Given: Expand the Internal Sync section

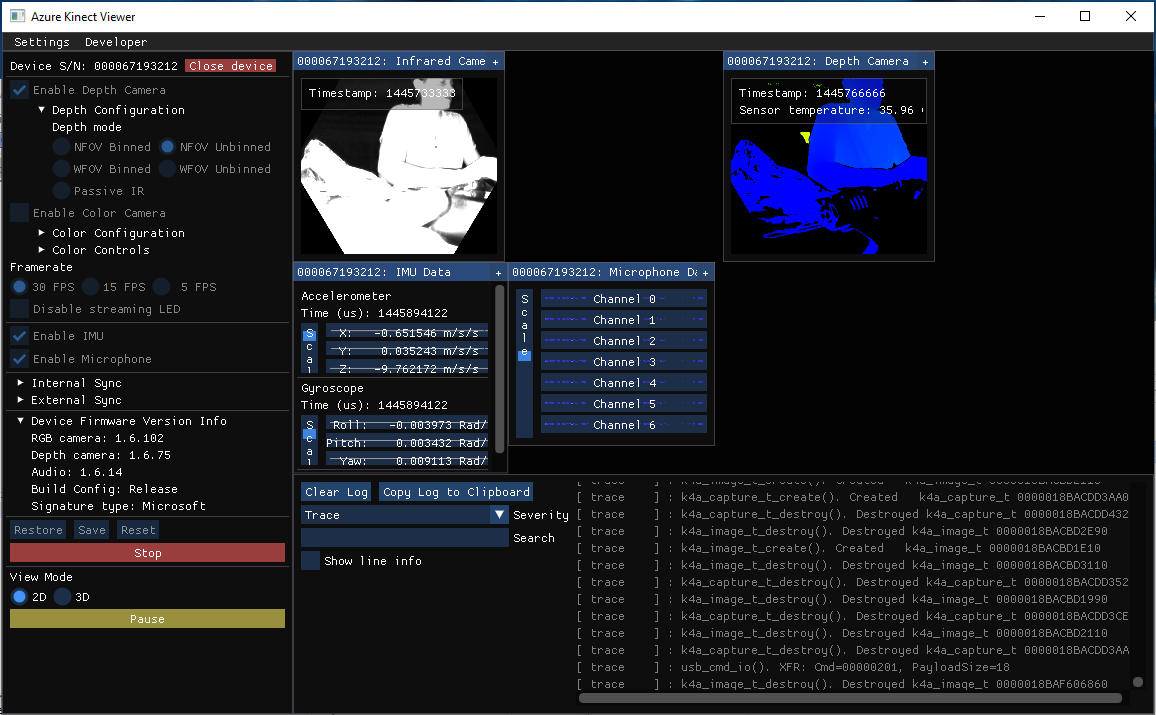Looking at the screenshot, I should click(21, 383).
